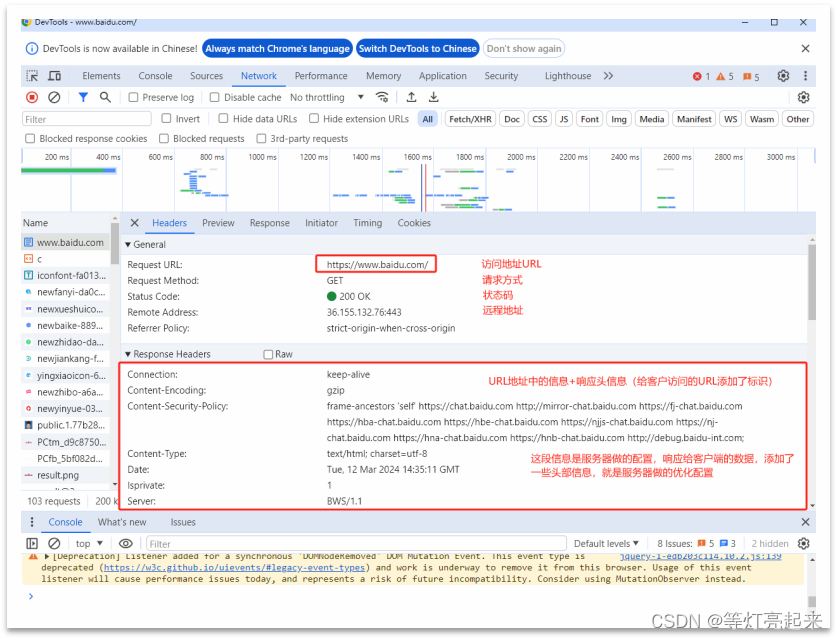838x640 pixels.
Task: Open the top context dropdown in console
Action: [x=89, y=544]
